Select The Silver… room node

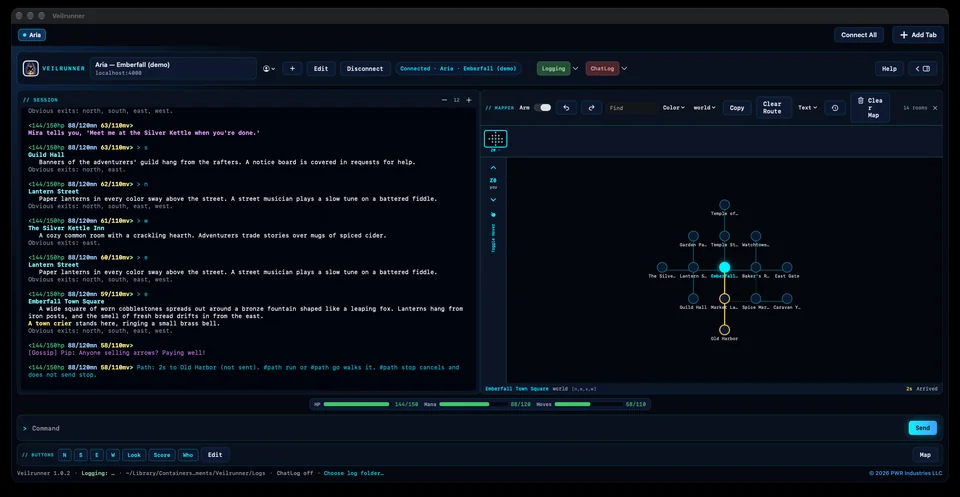coord(662,267)
